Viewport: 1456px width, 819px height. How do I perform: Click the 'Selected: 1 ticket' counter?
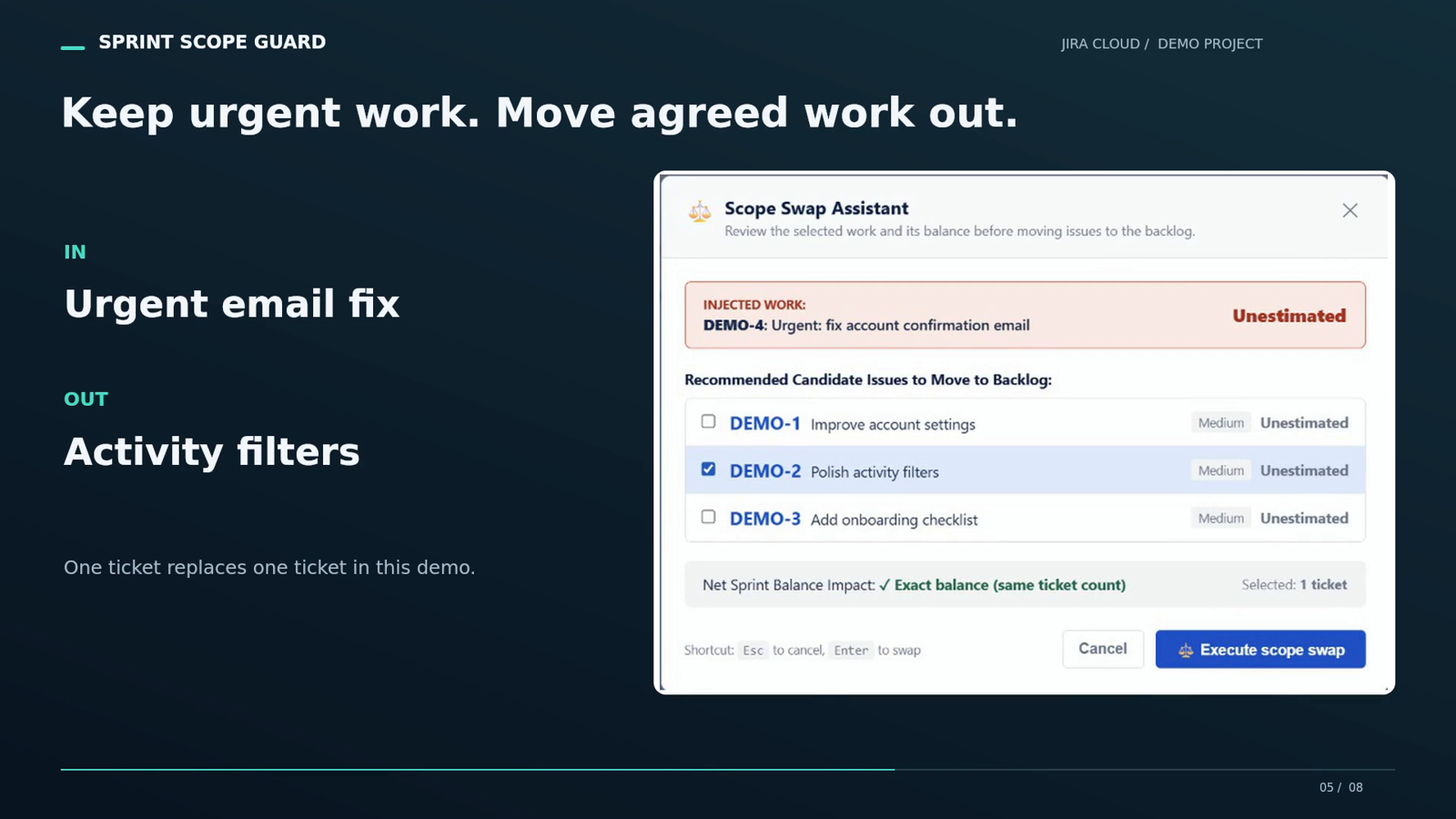click(x=1294, y=584)
